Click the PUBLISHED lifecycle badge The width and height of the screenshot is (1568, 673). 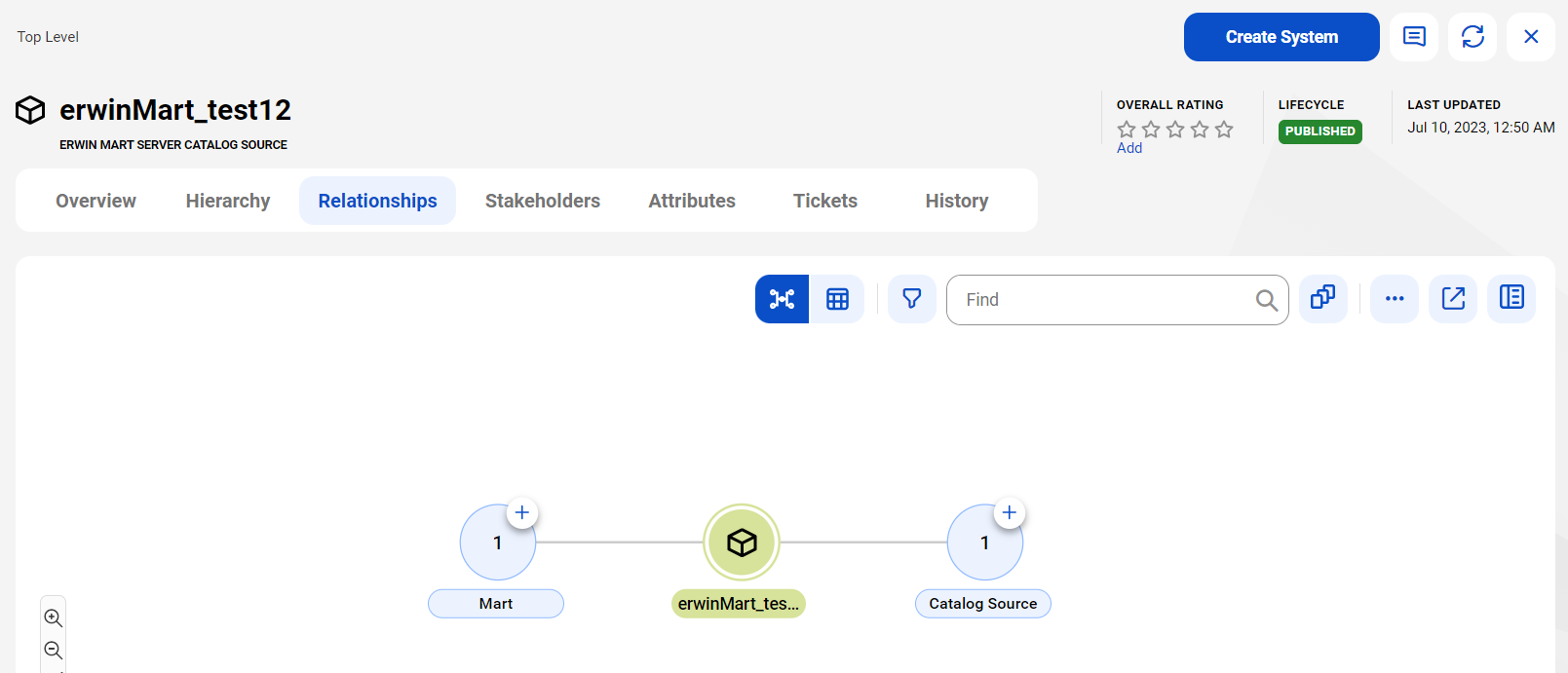point(1319,131)
